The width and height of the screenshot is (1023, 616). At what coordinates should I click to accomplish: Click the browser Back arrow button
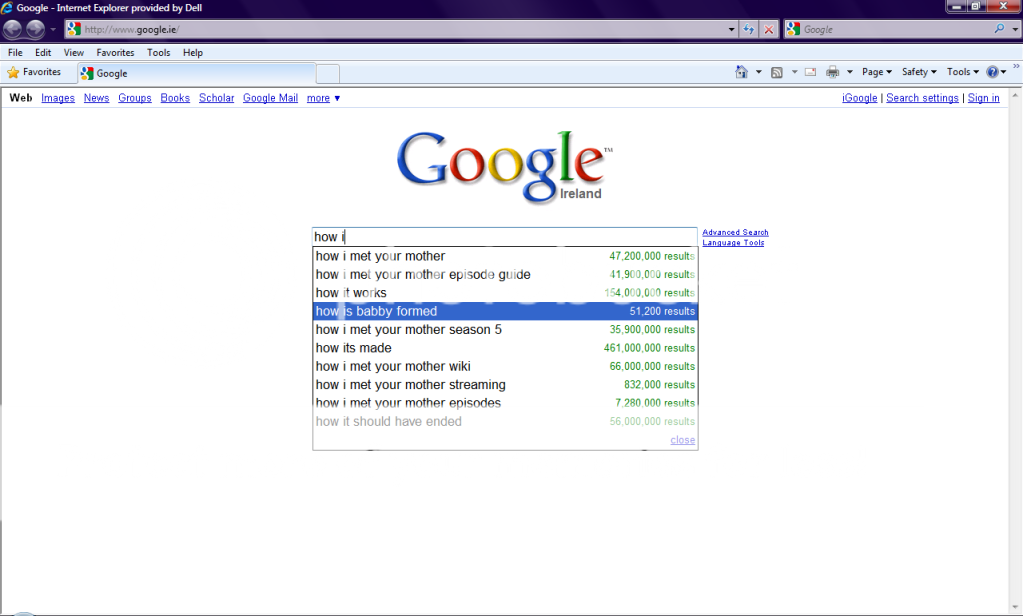[13, 29]
